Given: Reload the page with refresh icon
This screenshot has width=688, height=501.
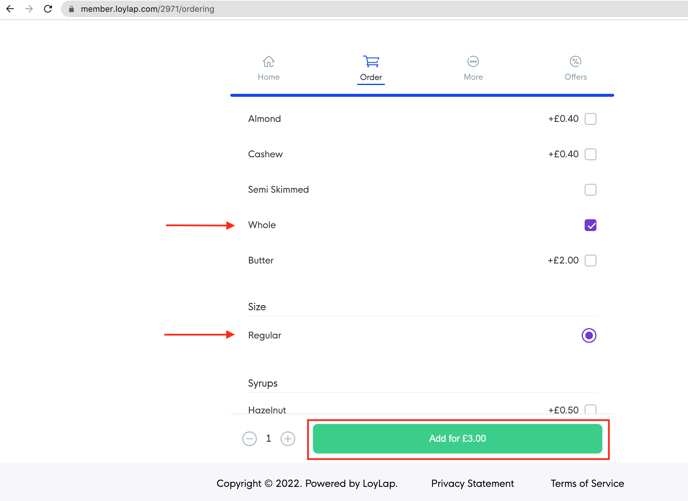Looking at the screenshot, I should (x=48, y=9).
